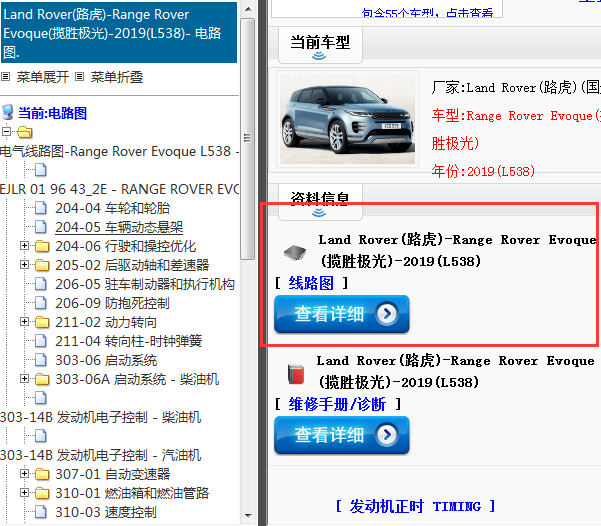Select EJLR 01 96 43_2E tree row

(x=120, y=189)
